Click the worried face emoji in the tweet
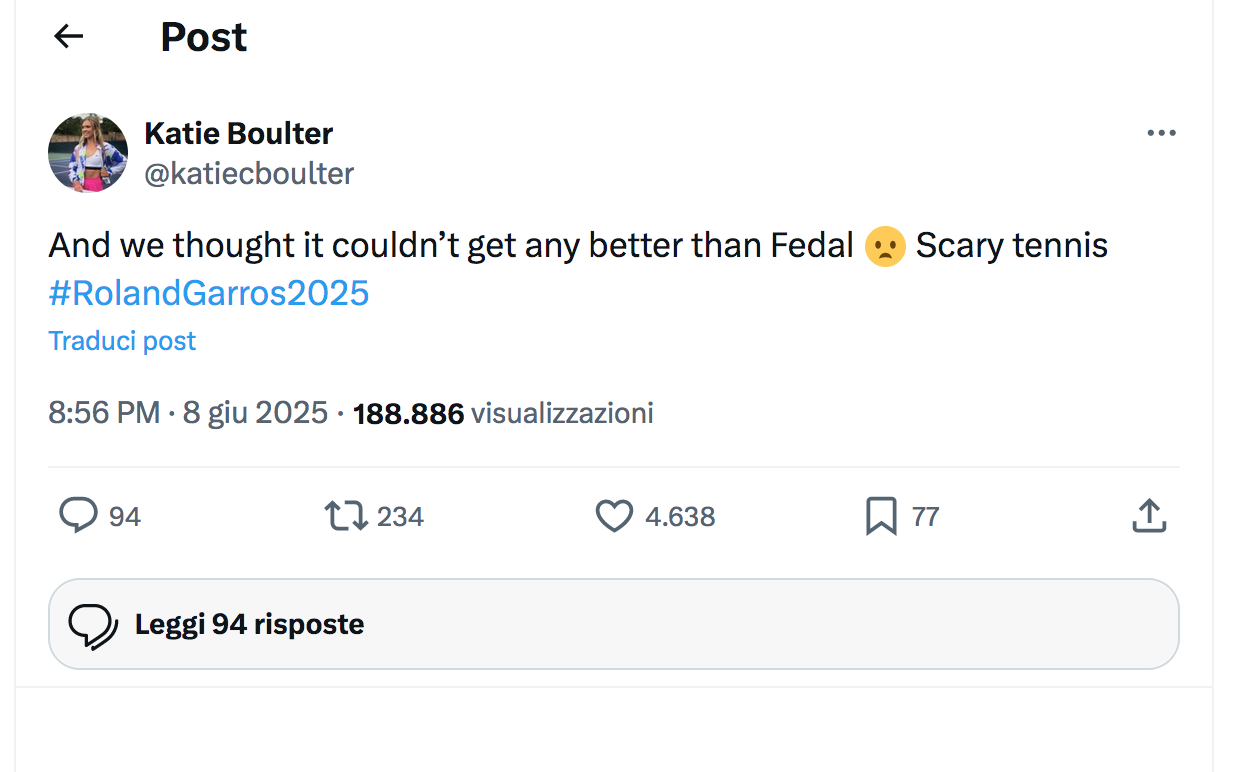1240x772 pixels. tap(885, 246)
